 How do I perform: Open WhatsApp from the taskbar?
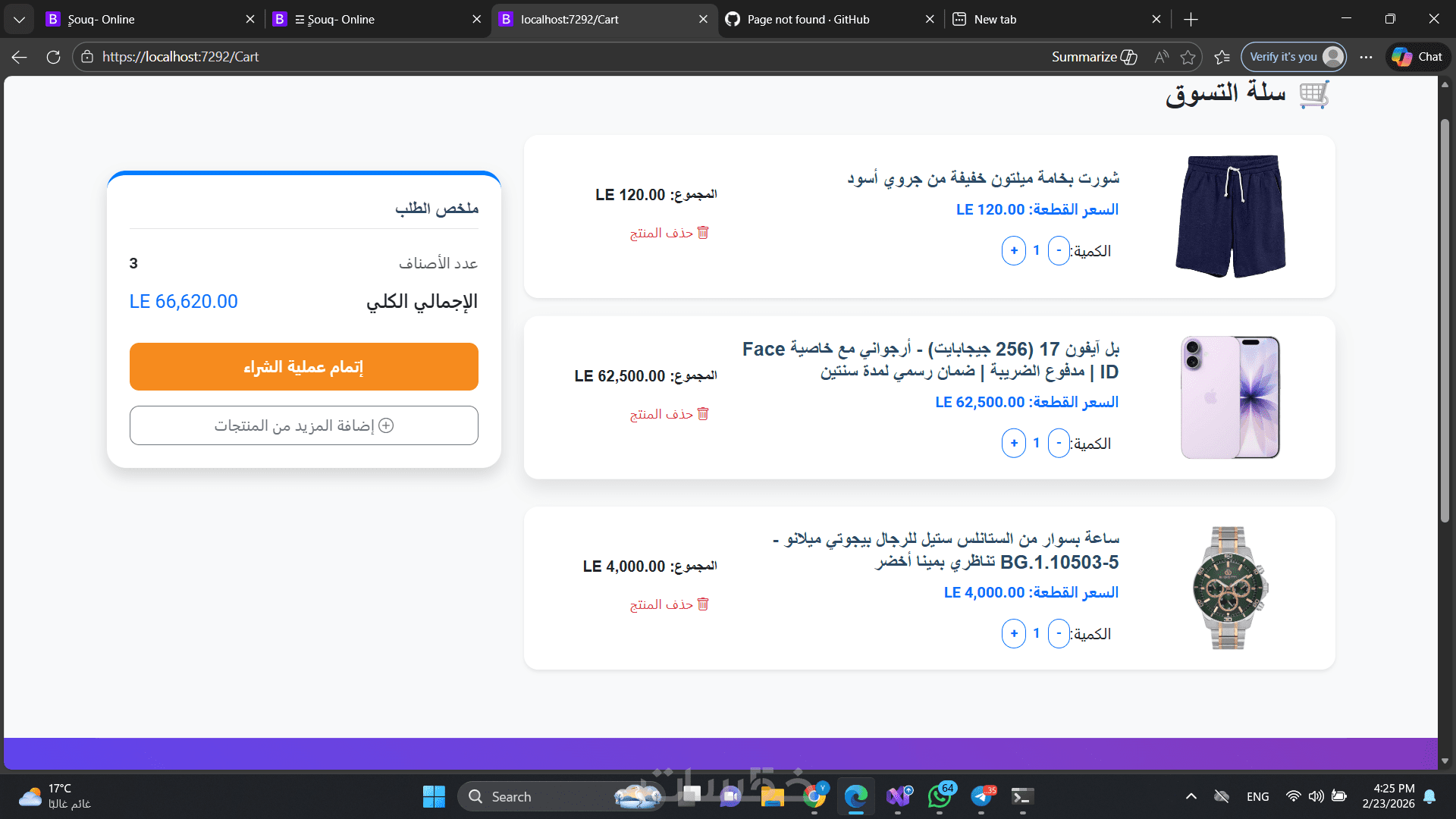[939, 796]
